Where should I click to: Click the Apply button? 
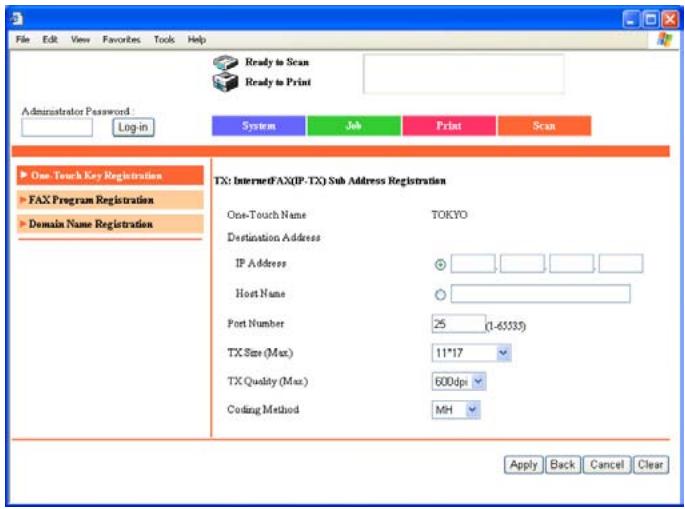[x=524, y=464]
